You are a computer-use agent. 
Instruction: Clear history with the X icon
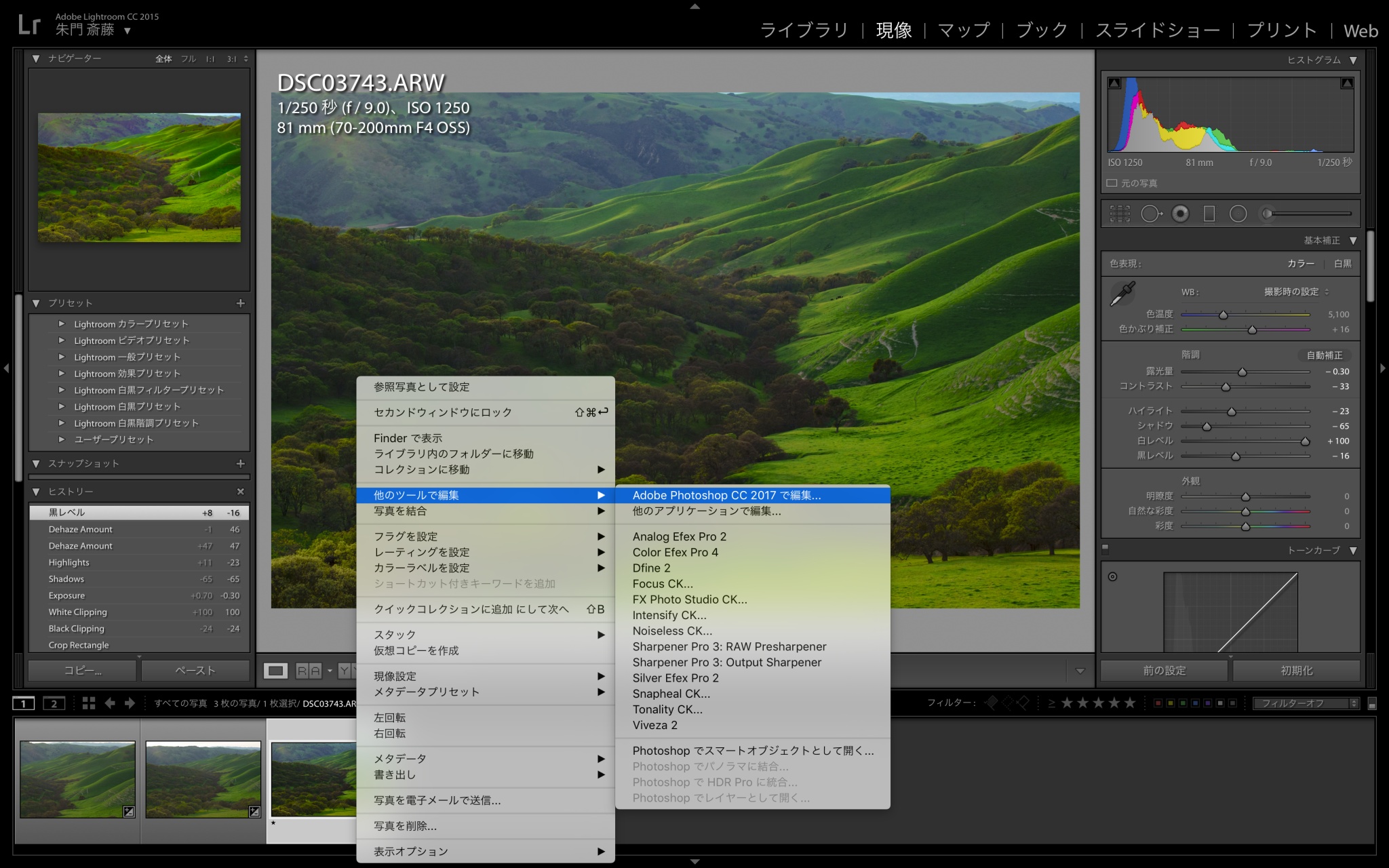point(240,491)
